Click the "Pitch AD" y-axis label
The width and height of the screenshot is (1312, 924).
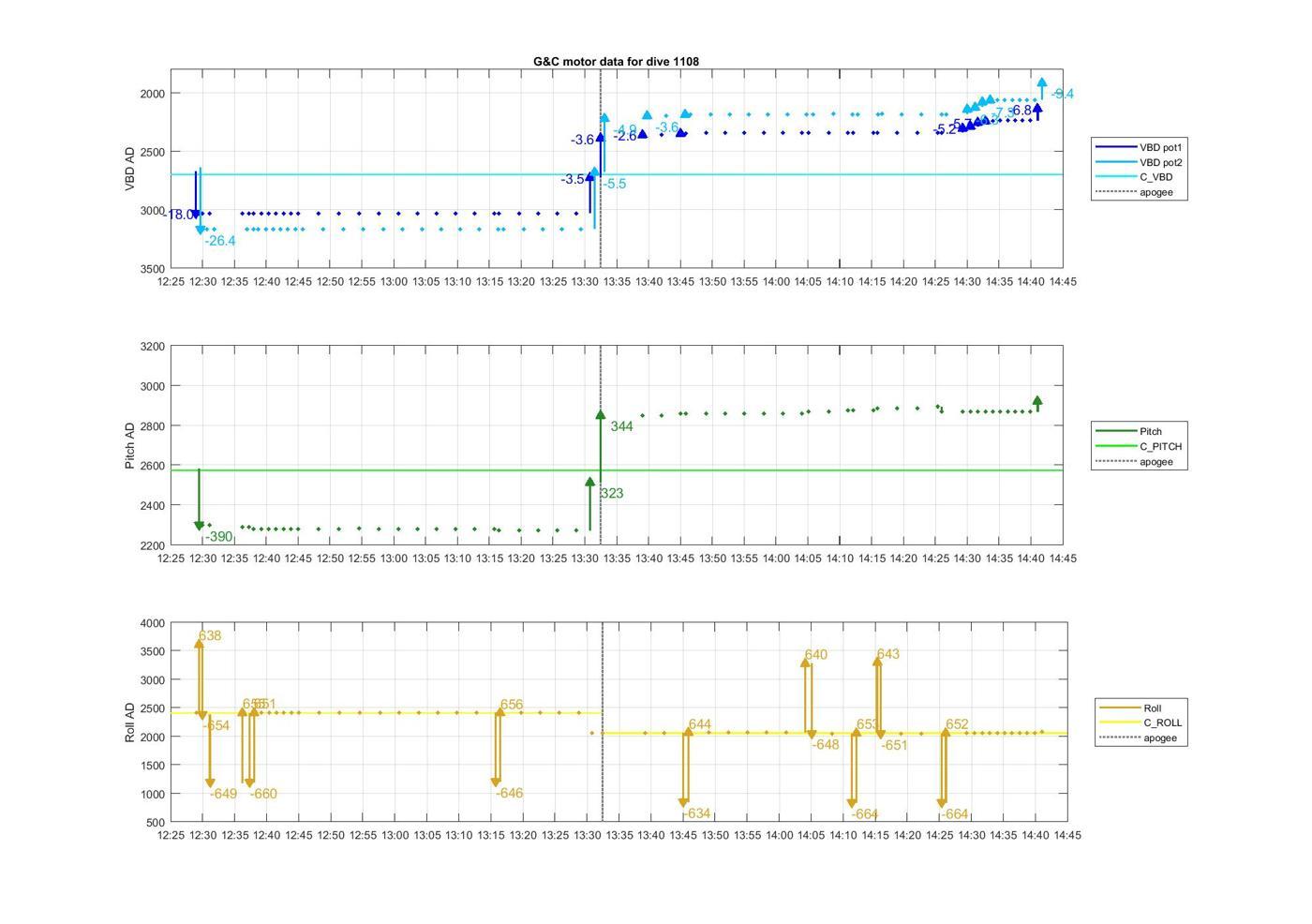tap(130, 445)
